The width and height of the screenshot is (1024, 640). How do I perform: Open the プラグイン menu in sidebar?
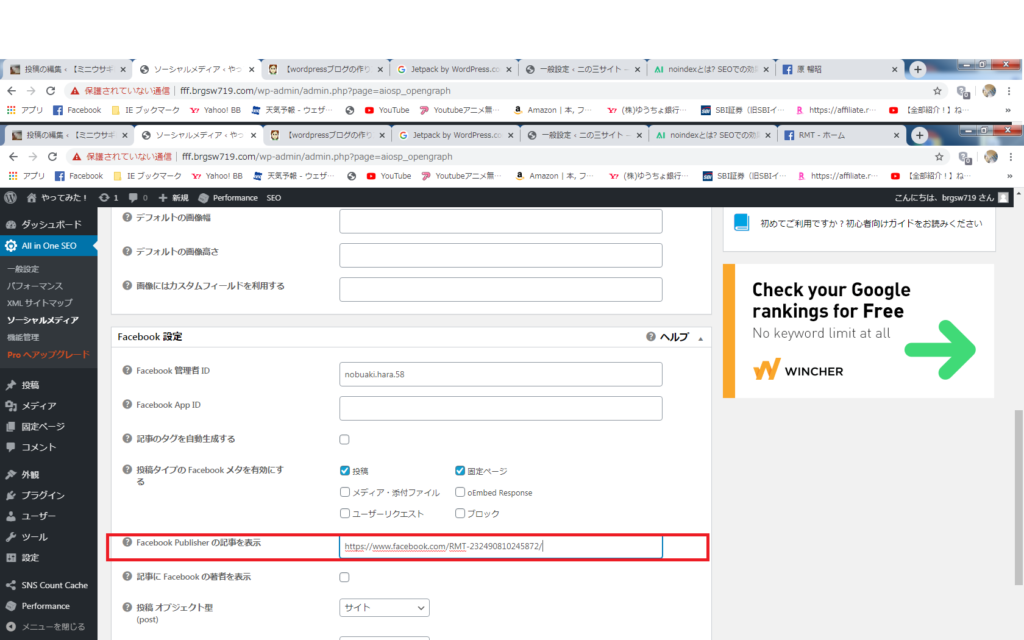pyautogui.click(x=43, y=495)
